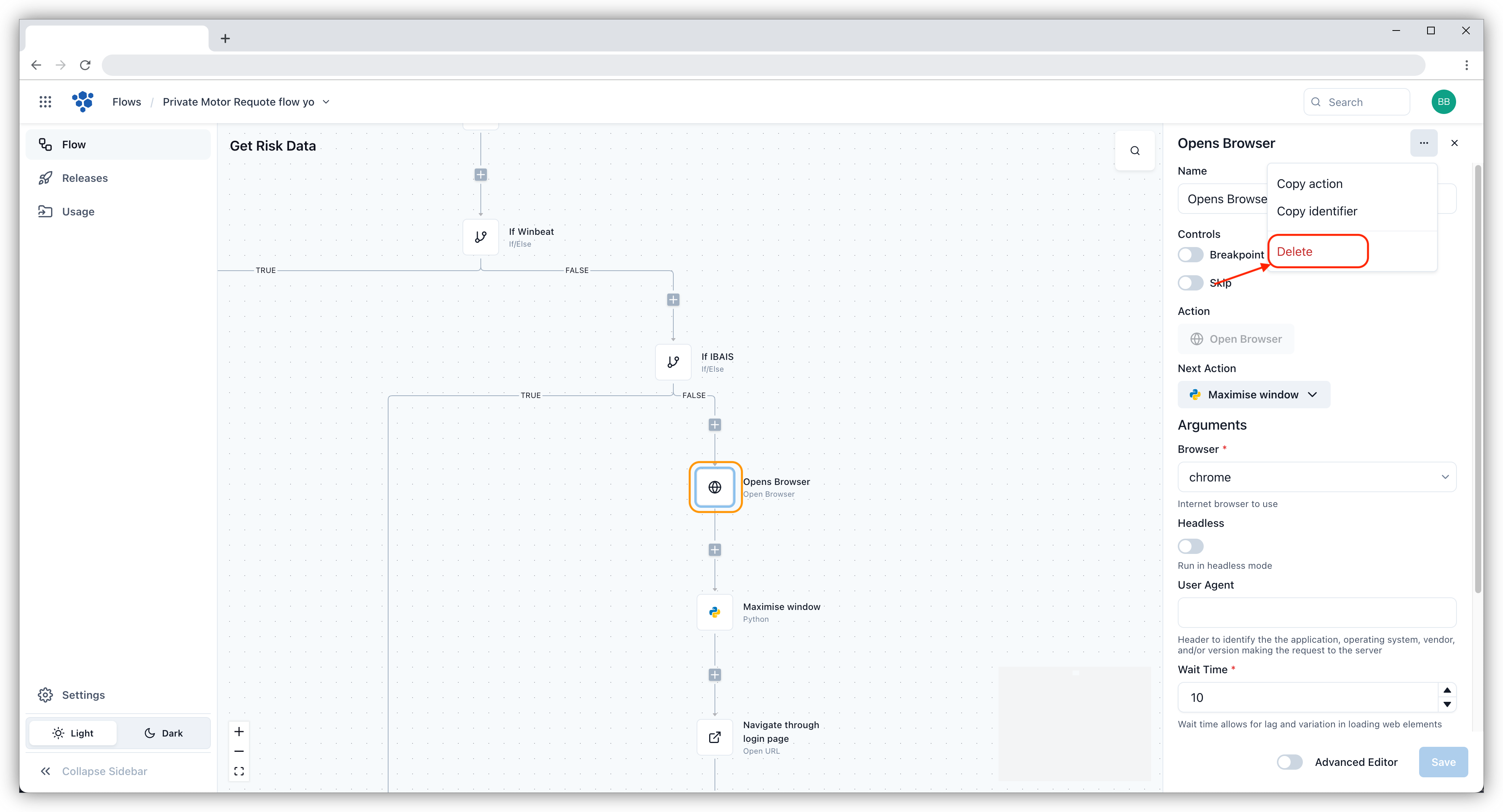The height and width of the screenshot is (812, 1503).
Task: Select the Maximise window Python node
Action: [x=715, y=612]
